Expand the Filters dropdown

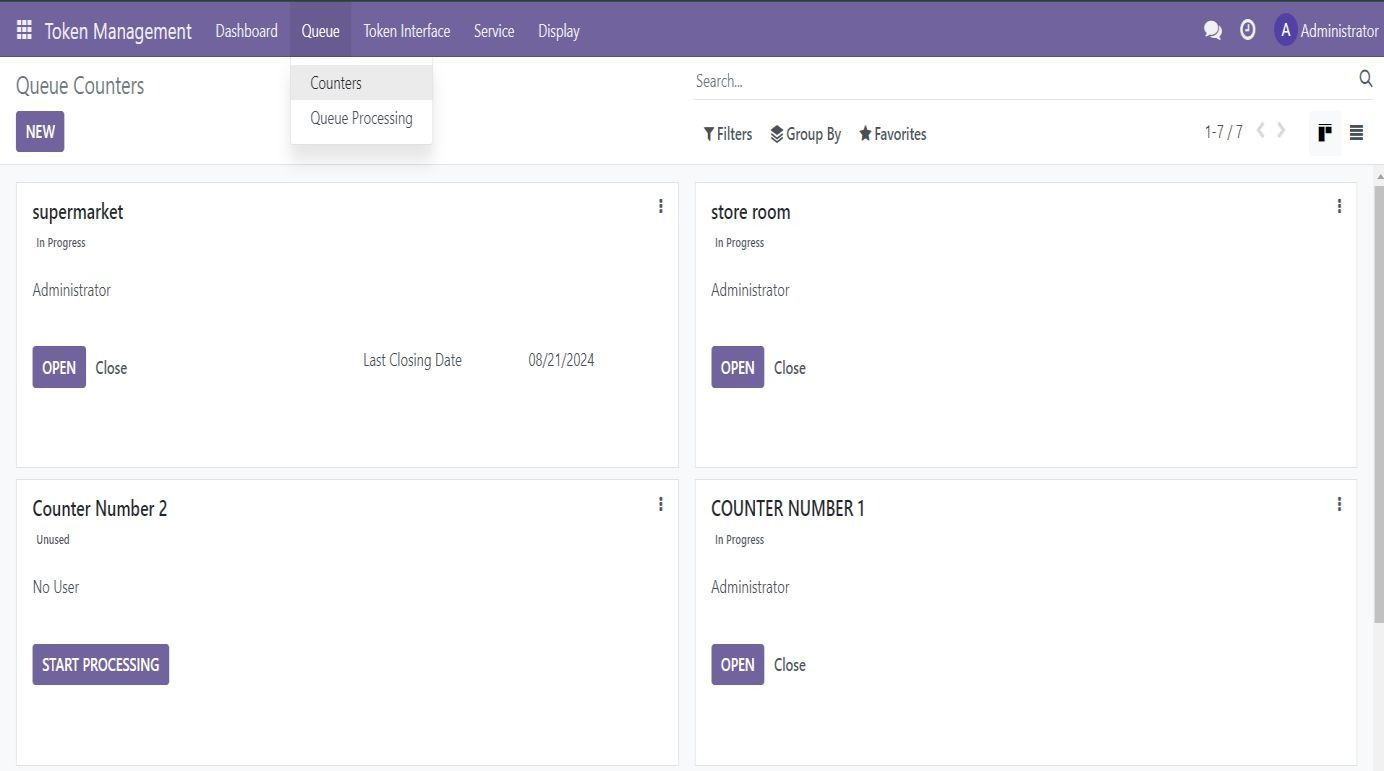tap(727, 134)
